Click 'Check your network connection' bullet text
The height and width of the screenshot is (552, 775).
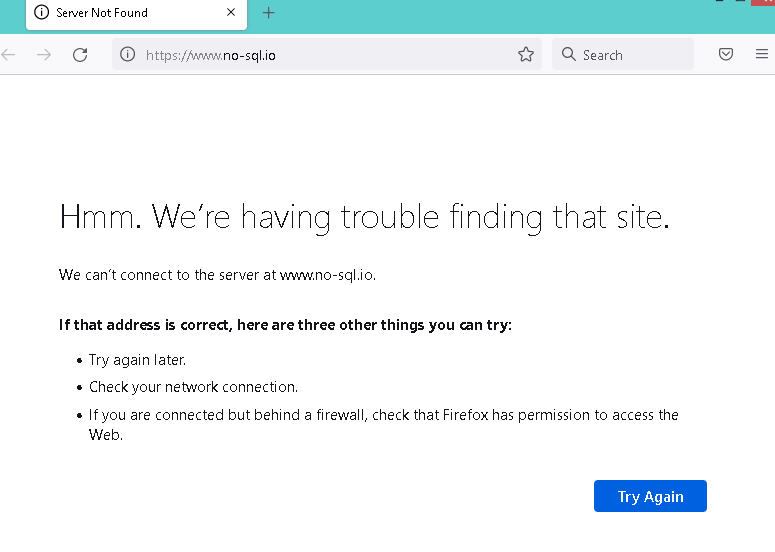tap(193, 387)
